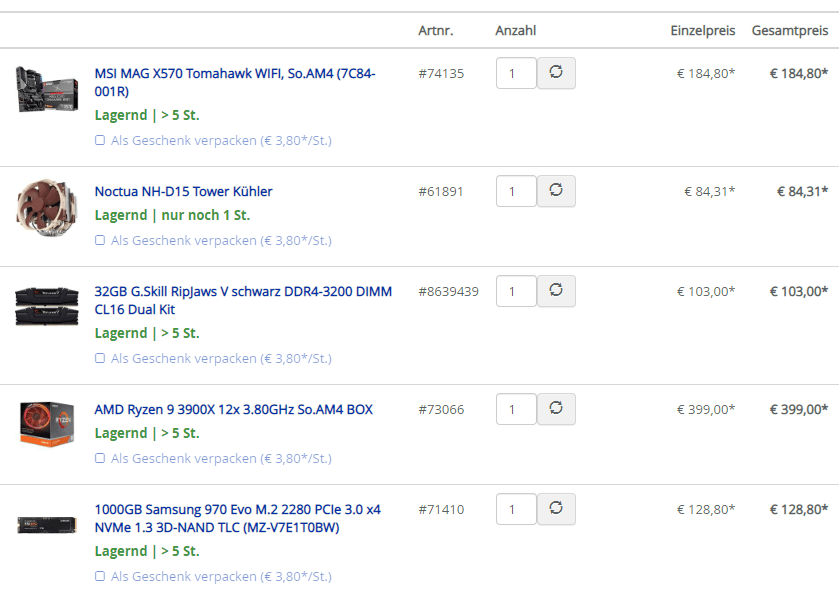
Task: Refresh quantity for Samsung 970 Evo SSD
Action: 556,509
